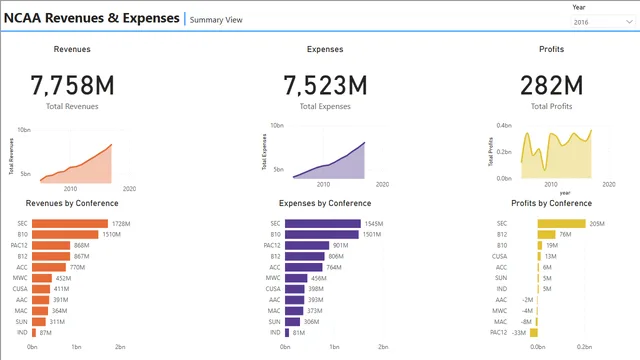Image resolution: width=640 pixels, height=360 pixels.
Task: Click the B12 expenses bar labeled 806M
Action: coord(304,256)
